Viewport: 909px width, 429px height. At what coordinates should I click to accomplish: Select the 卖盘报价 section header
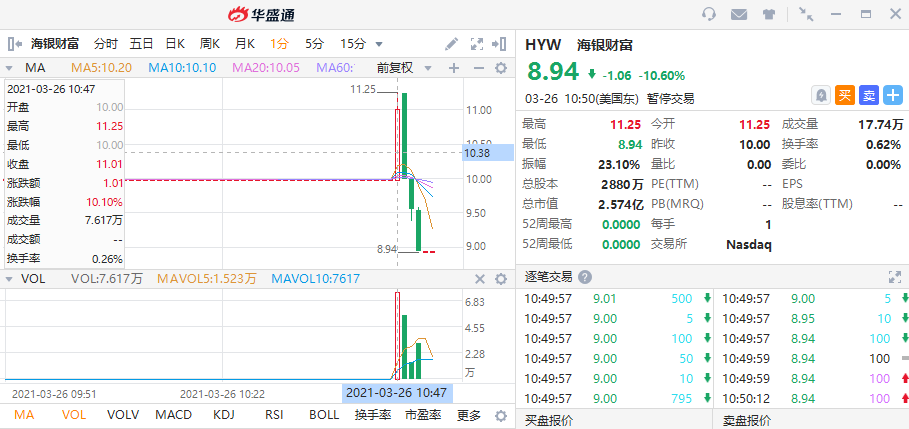click(x=747, y=421)
